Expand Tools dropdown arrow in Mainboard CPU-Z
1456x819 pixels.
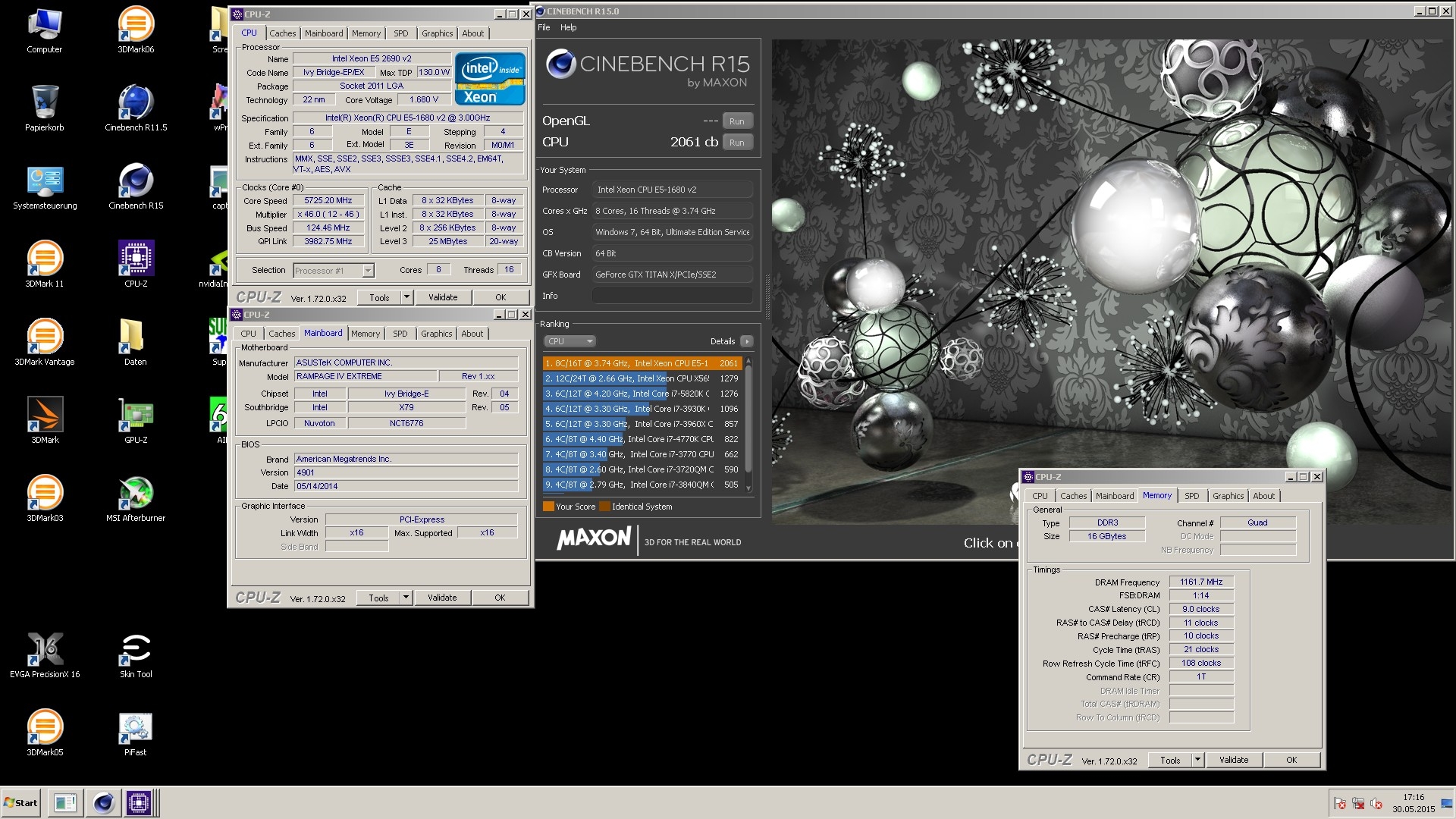(406, 598)
